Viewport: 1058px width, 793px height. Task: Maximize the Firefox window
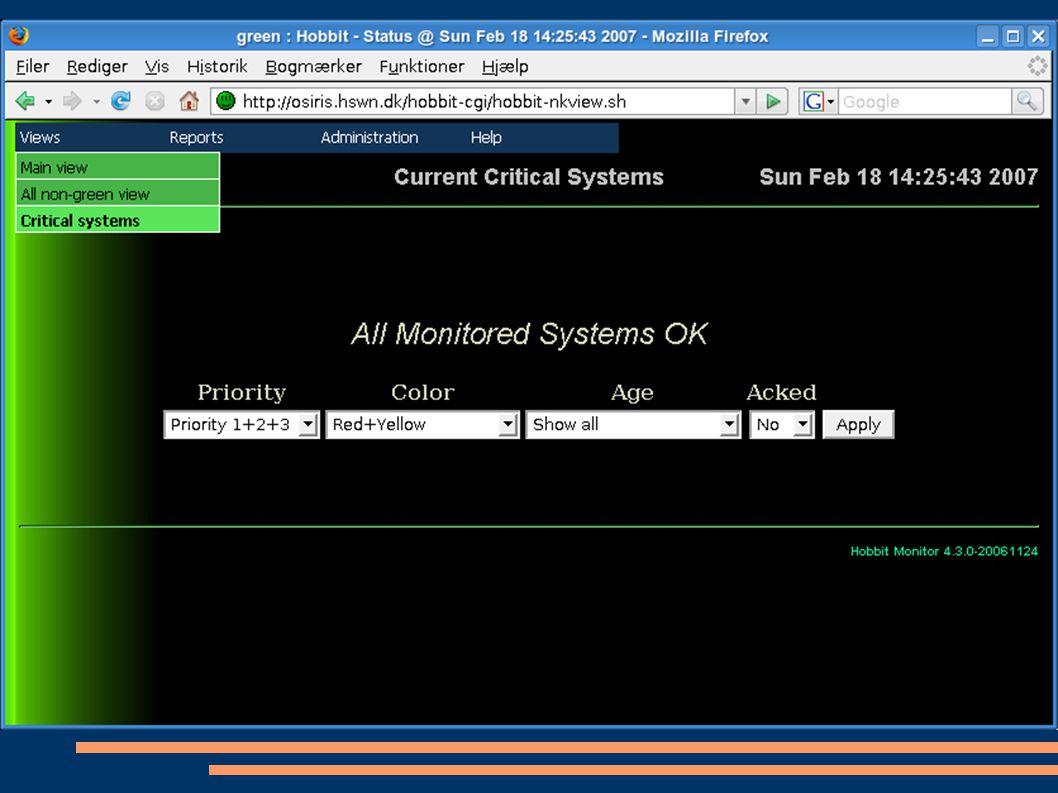1013,36
